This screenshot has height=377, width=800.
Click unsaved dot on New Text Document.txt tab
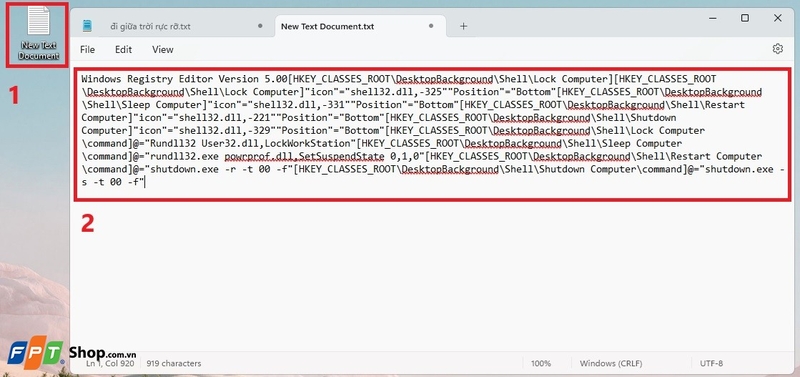point(432,26)
